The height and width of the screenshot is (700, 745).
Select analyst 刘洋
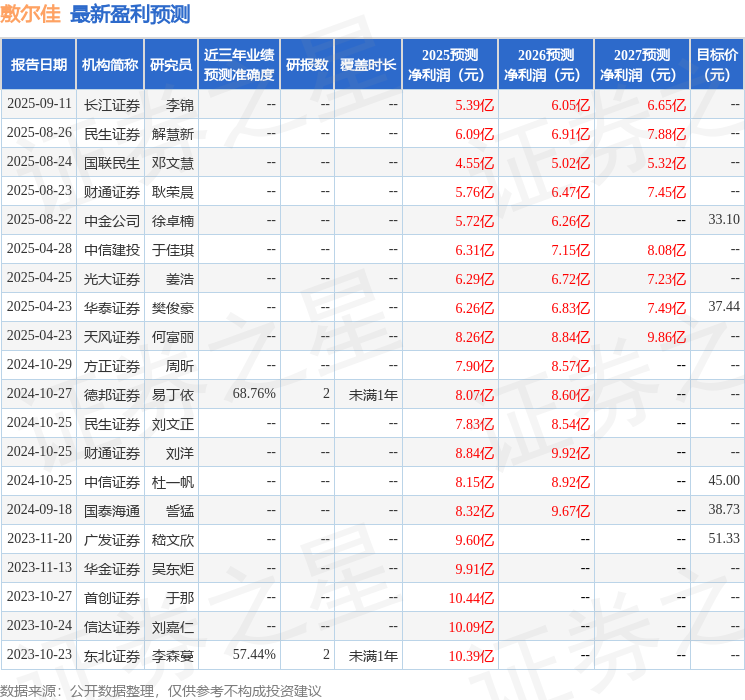(180, 453)
